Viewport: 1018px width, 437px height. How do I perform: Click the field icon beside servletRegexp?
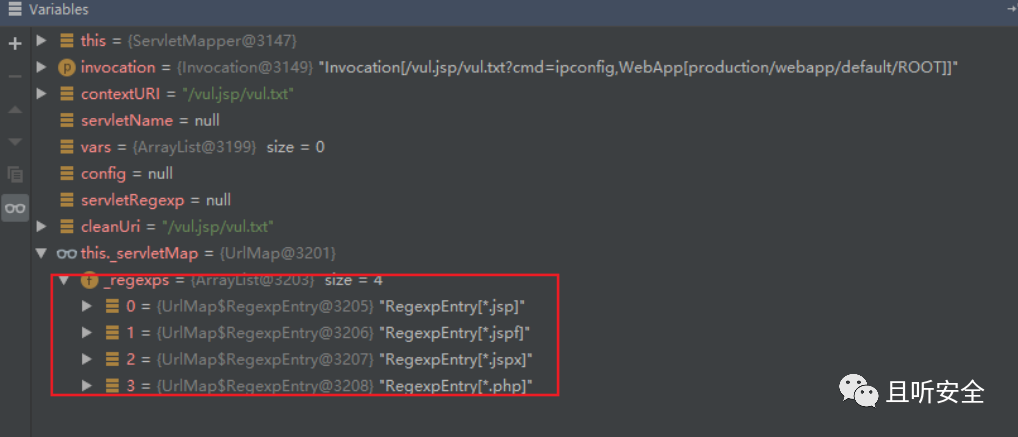tap(66, 200)
